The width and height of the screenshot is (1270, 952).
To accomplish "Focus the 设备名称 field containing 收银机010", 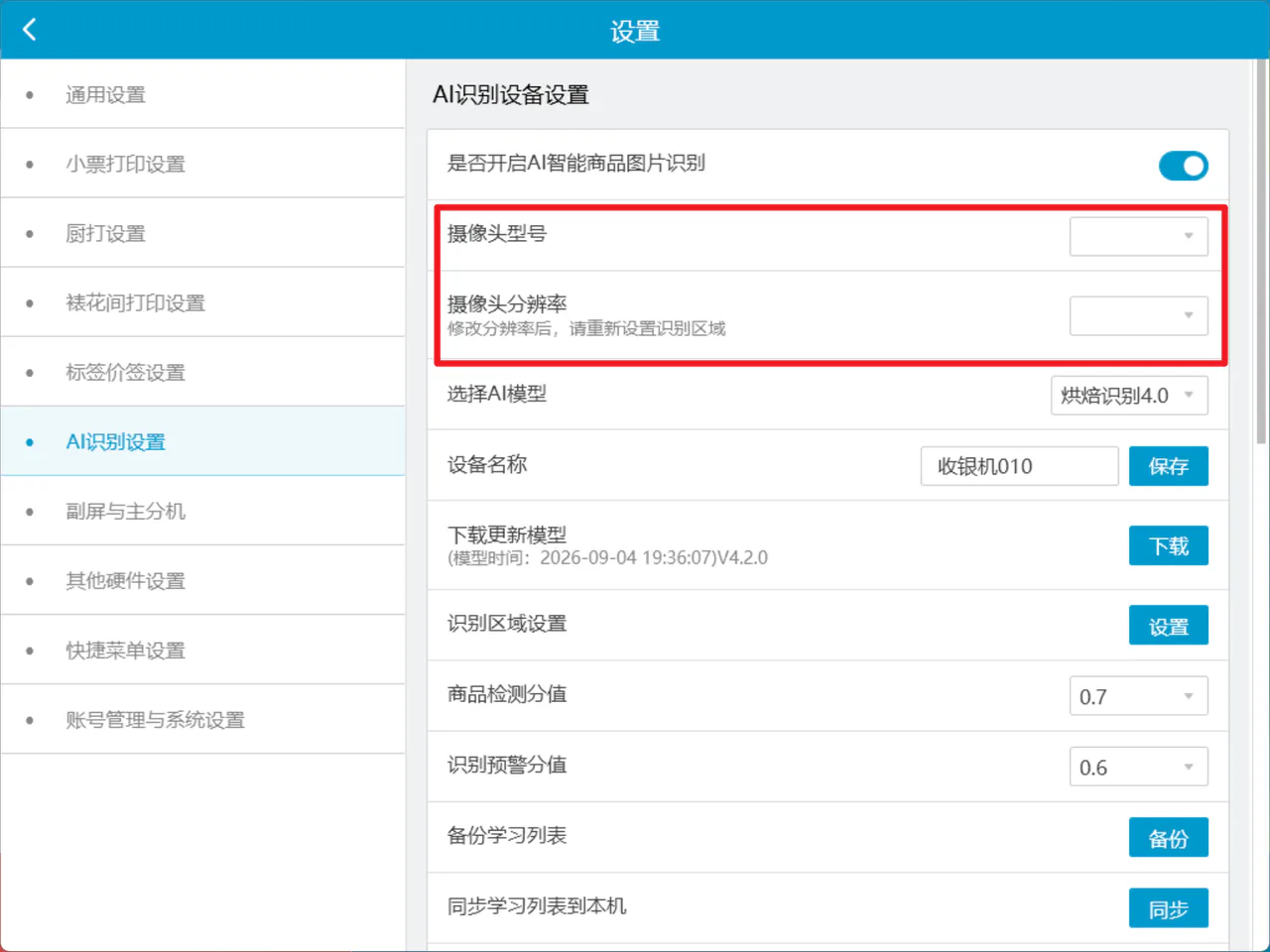I will [x=1020, y=466].
